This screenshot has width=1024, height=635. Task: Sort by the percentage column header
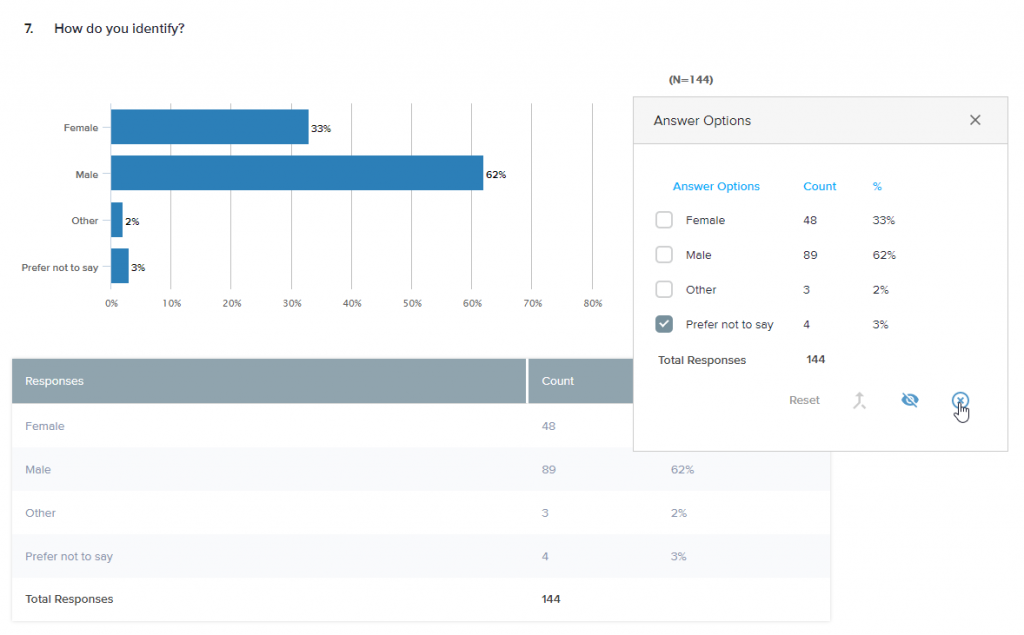coord(877,186)
